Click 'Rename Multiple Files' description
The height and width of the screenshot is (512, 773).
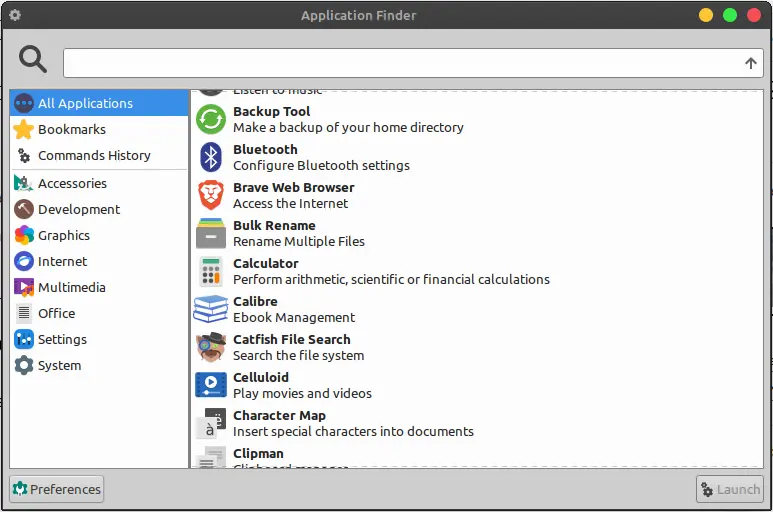299,241
